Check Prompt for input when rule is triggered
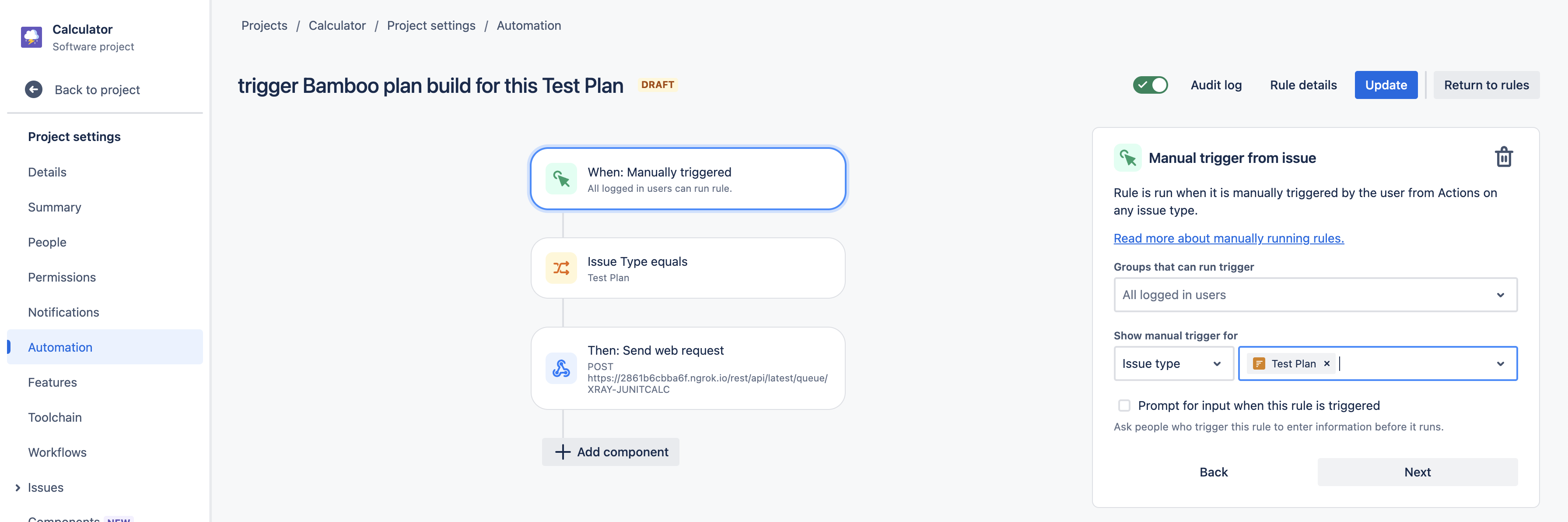The height and width of the screenshot is (522, 1568). coord(1123,406)
